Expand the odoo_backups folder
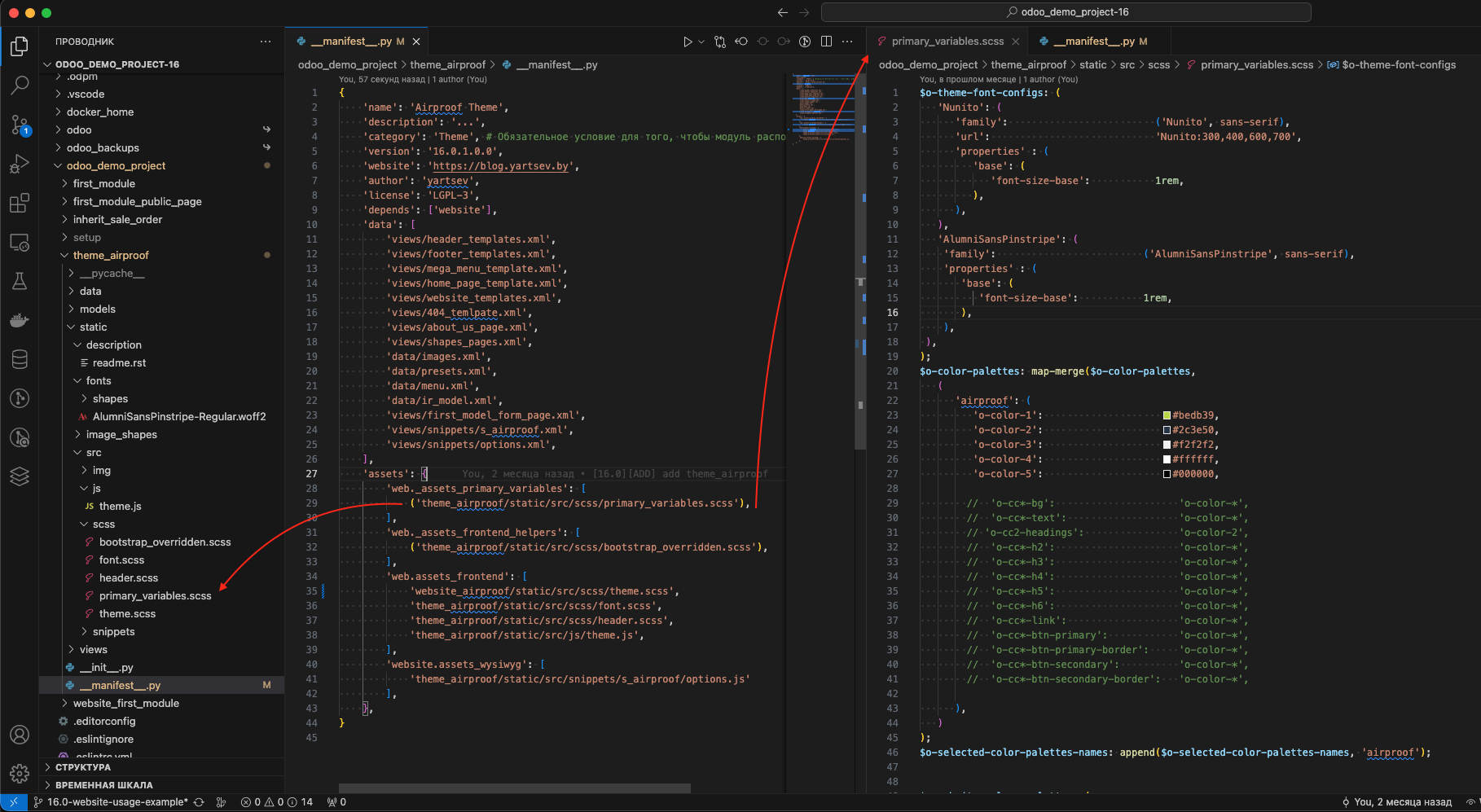The width and height of the screenshot is (1481, 812). pyautogui.click(x=161, y=147)
